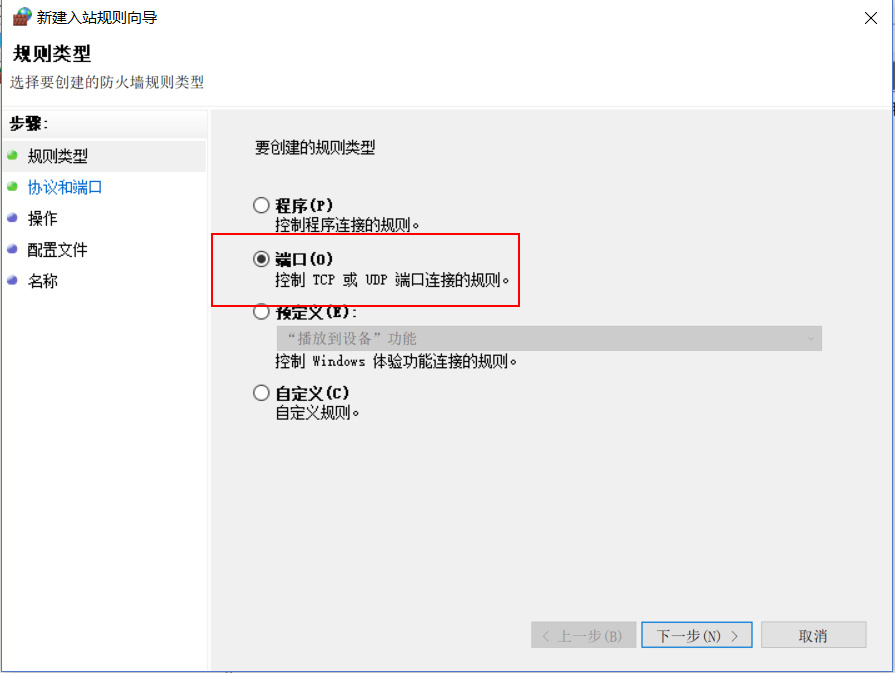
Task: Click blue bullet next to 操作 step
Action: tap(13, 217)
